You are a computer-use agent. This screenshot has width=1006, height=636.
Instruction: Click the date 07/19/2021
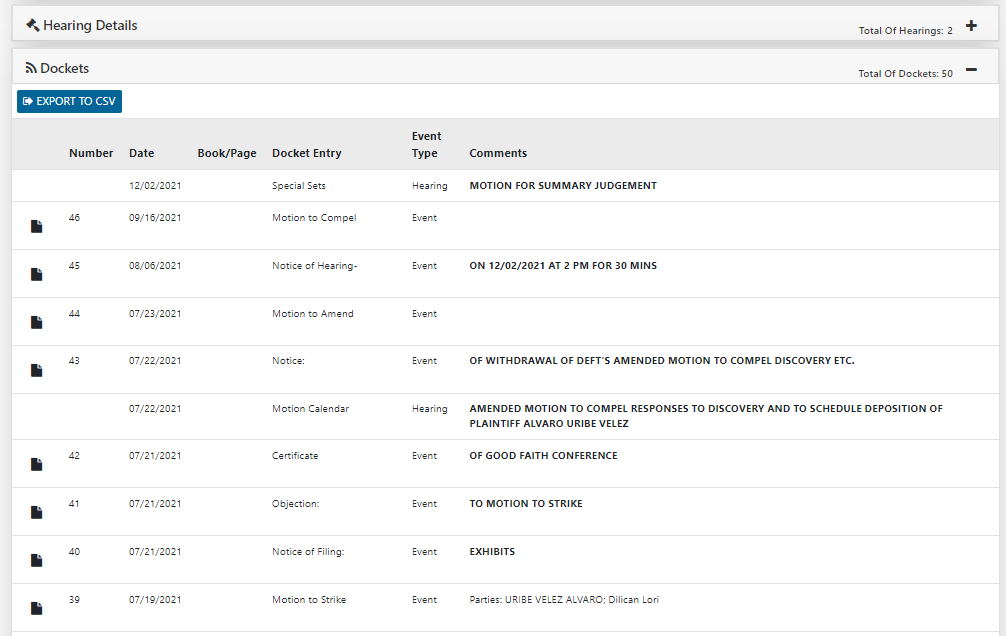coord(155,599)
